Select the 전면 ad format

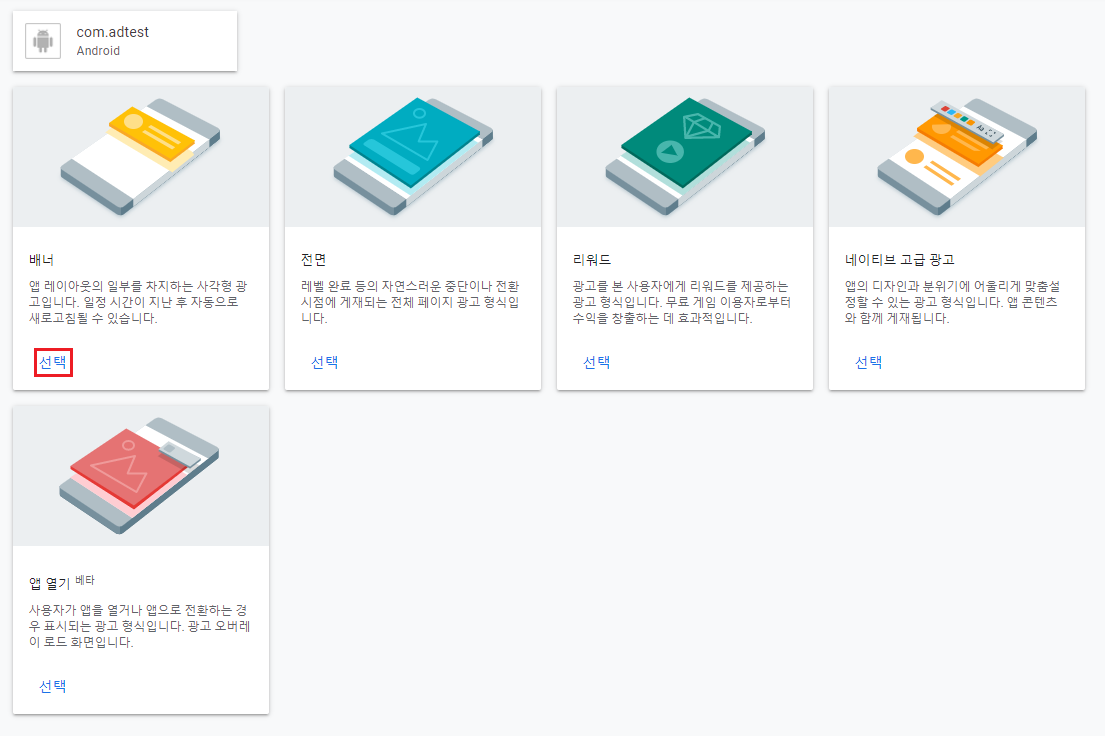coord(324,362)
